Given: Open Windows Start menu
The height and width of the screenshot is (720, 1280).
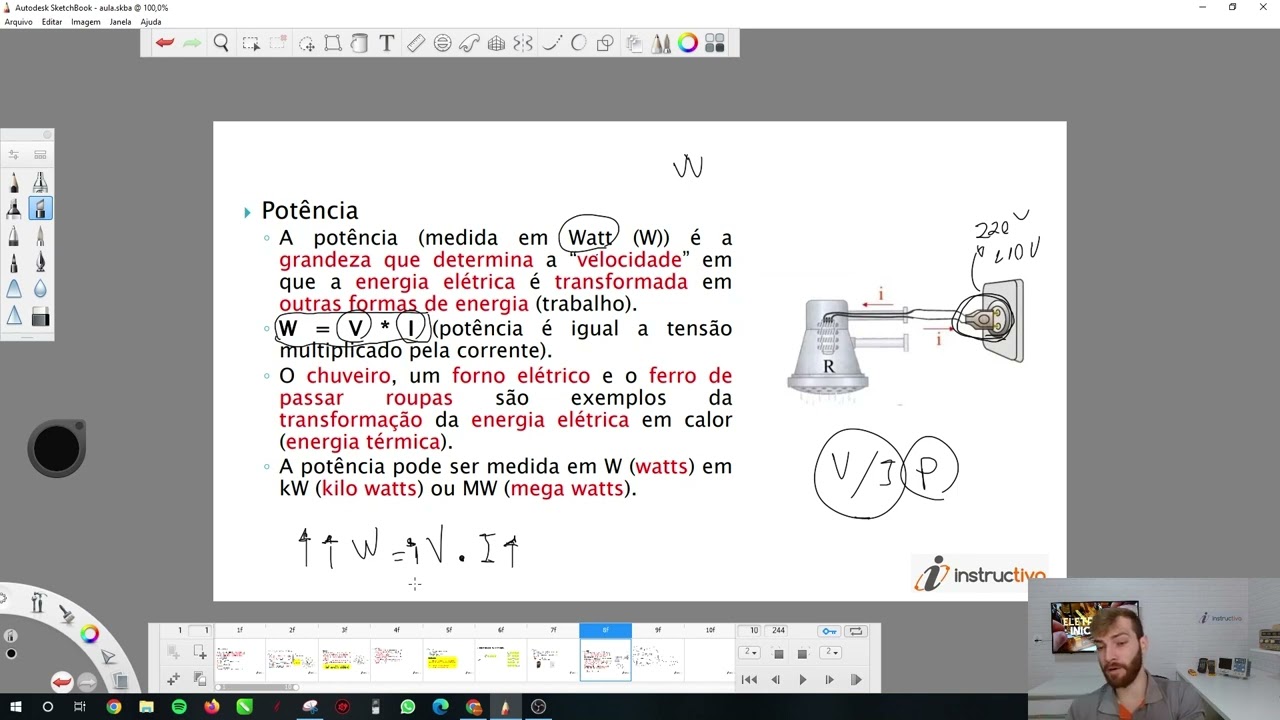Looking at the screenshot, I should coord(15,707).
